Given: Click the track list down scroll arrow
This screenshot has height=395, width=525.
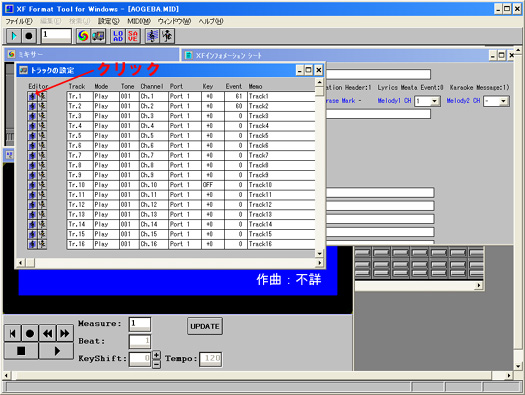Looking at the screenshot, I should tap(319, 253).
